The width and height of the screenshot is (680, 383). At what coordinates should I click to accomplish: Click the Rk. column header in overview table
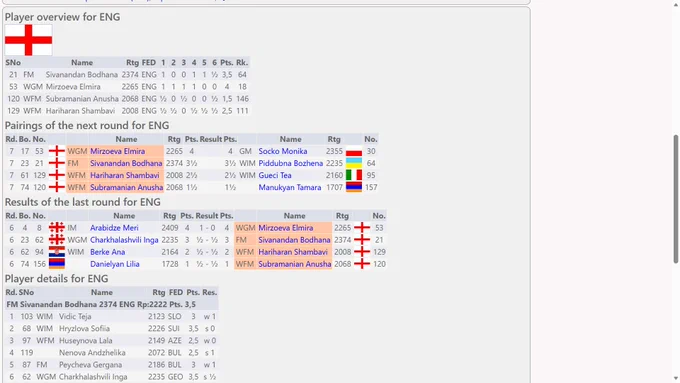point(242,63)
